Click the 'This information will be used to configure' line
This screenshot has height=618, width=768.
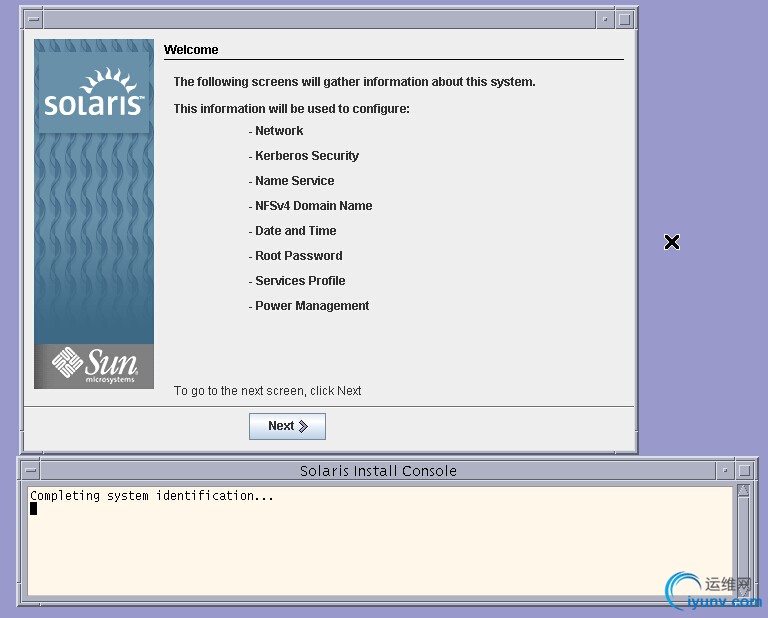pos(291,109)
